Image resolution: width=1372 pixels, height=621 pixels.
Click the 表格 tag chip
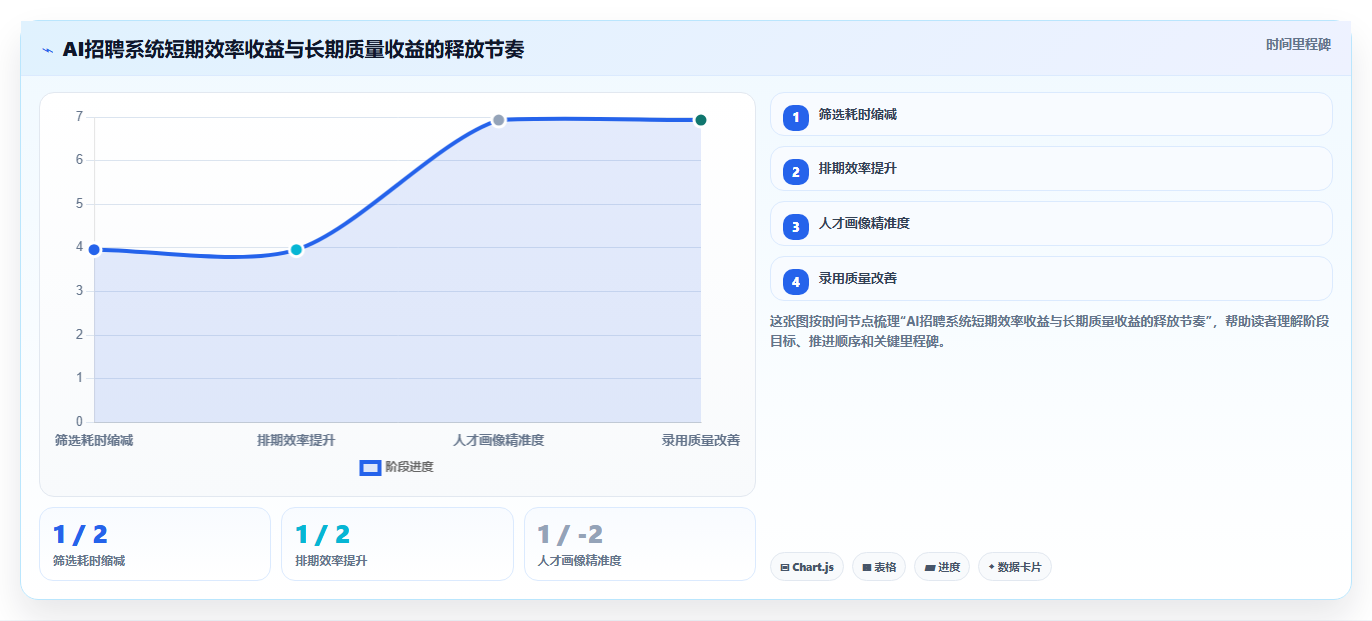[879, 567]
